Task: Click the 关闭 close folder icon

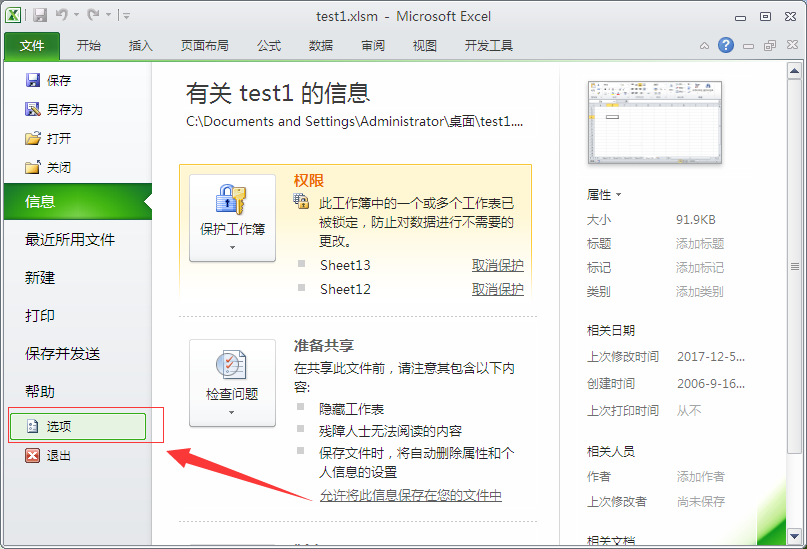Action: 32,167
